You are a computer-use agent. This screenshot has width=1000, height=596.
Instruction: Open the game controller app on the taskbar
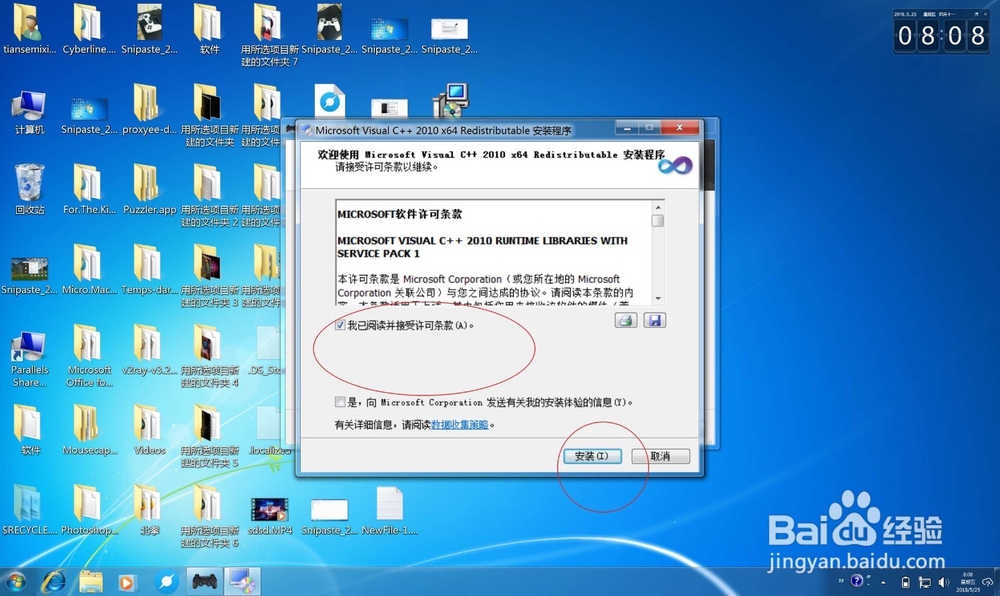click(x=204, y=581)
